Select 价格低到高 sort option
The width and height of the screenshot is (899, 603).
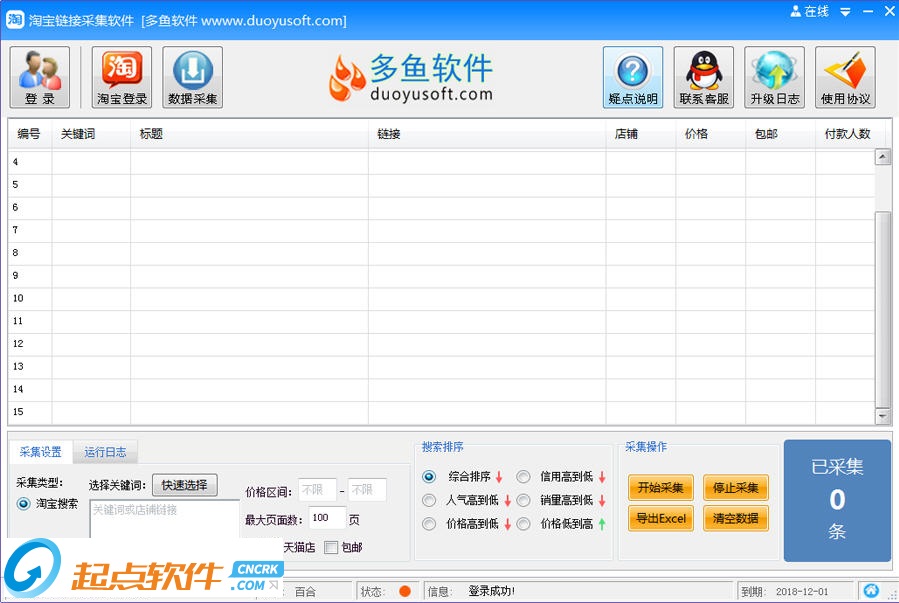523,524
